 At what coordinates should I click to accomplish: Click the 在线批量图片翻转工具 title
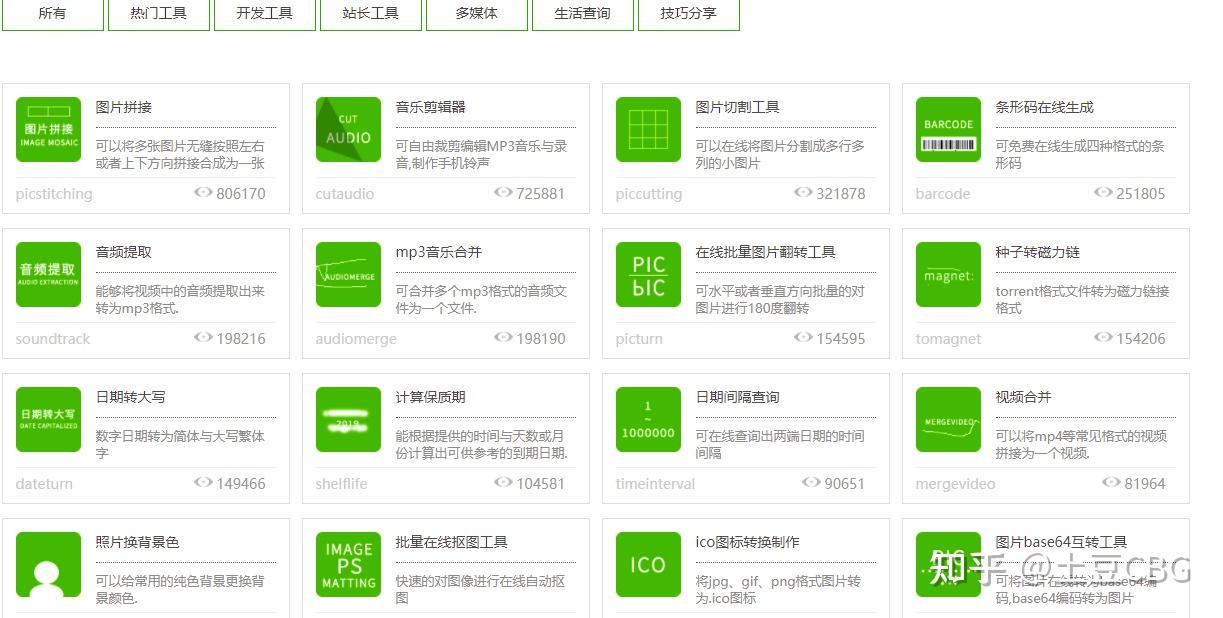[766, 252]
